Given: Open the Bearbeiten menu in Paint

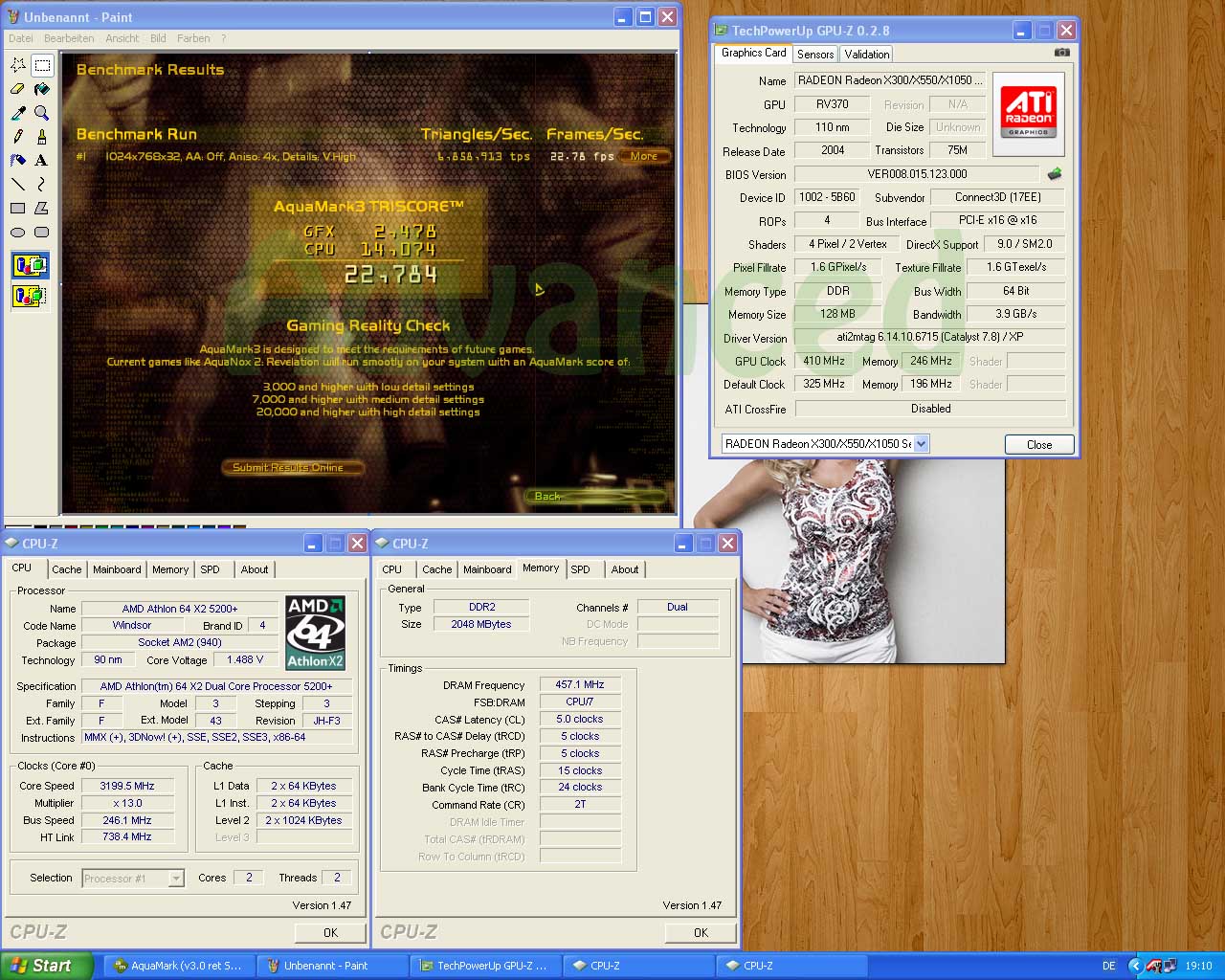Looking at the screenshot, I should point(69,38).
